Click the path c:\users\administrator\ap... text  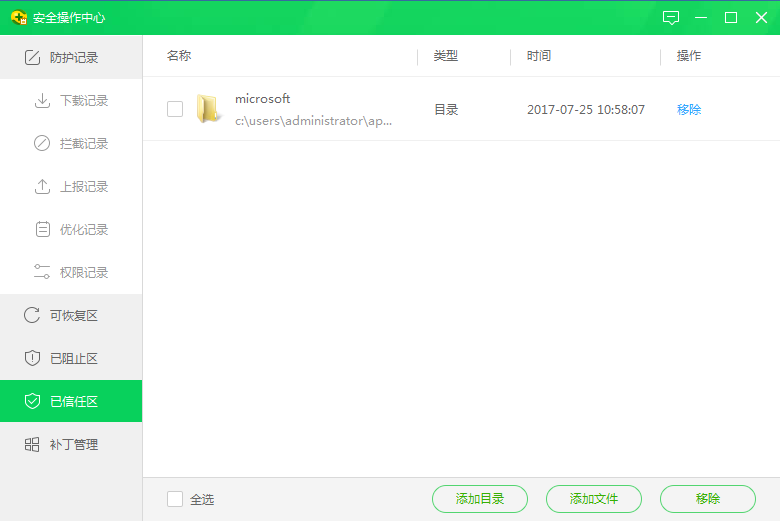click(x=313, y=121)
